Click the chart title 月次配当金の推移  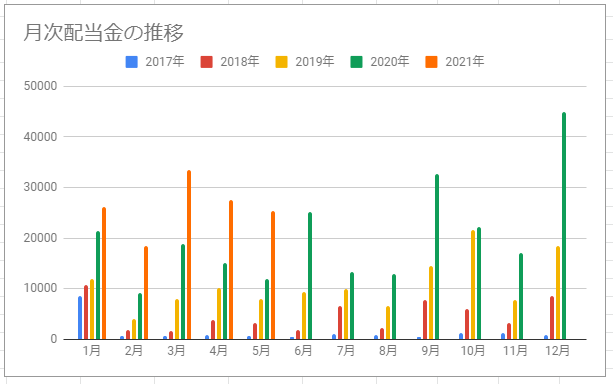coord(104,32)
